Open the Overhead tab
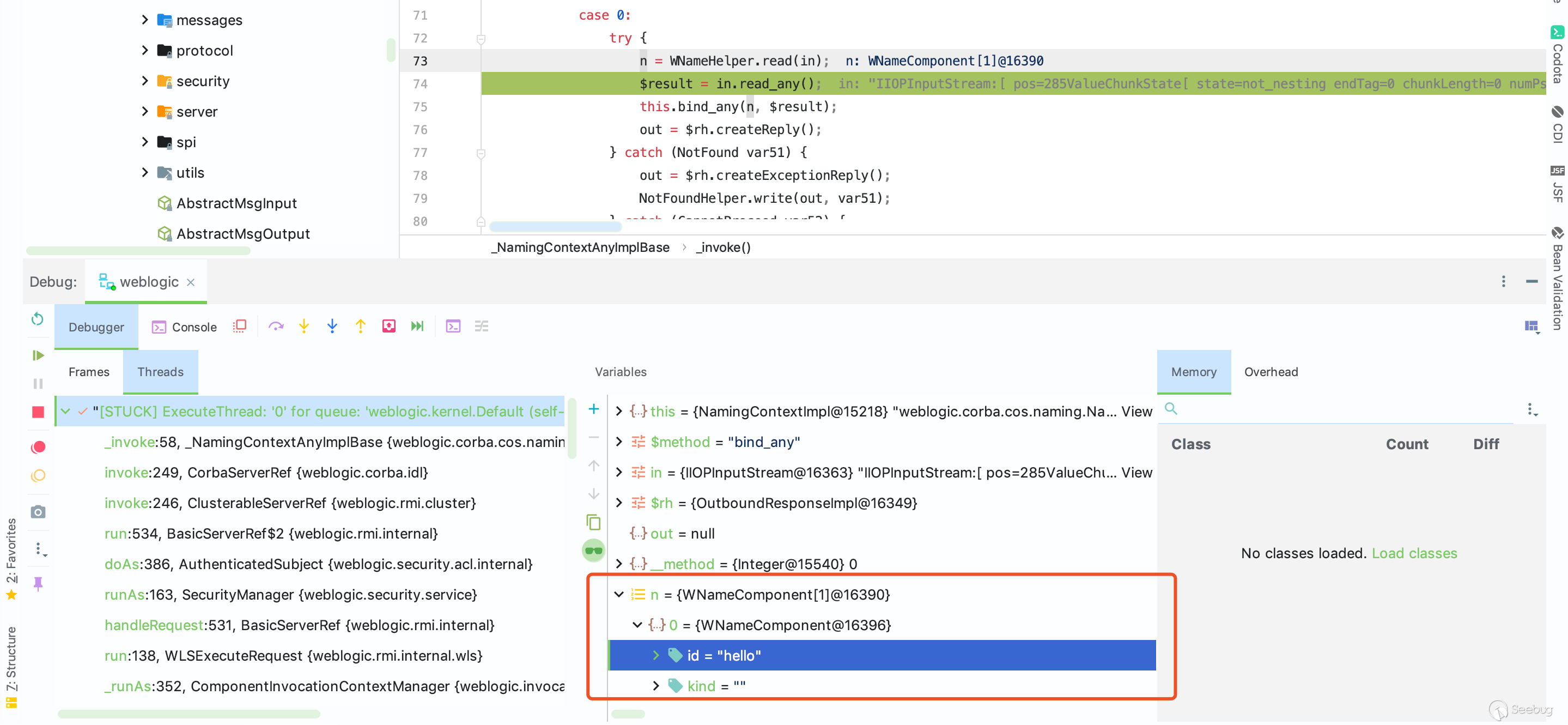Screen dimensions: 1568x725 pyautogui.click(x=1271, y=372)
